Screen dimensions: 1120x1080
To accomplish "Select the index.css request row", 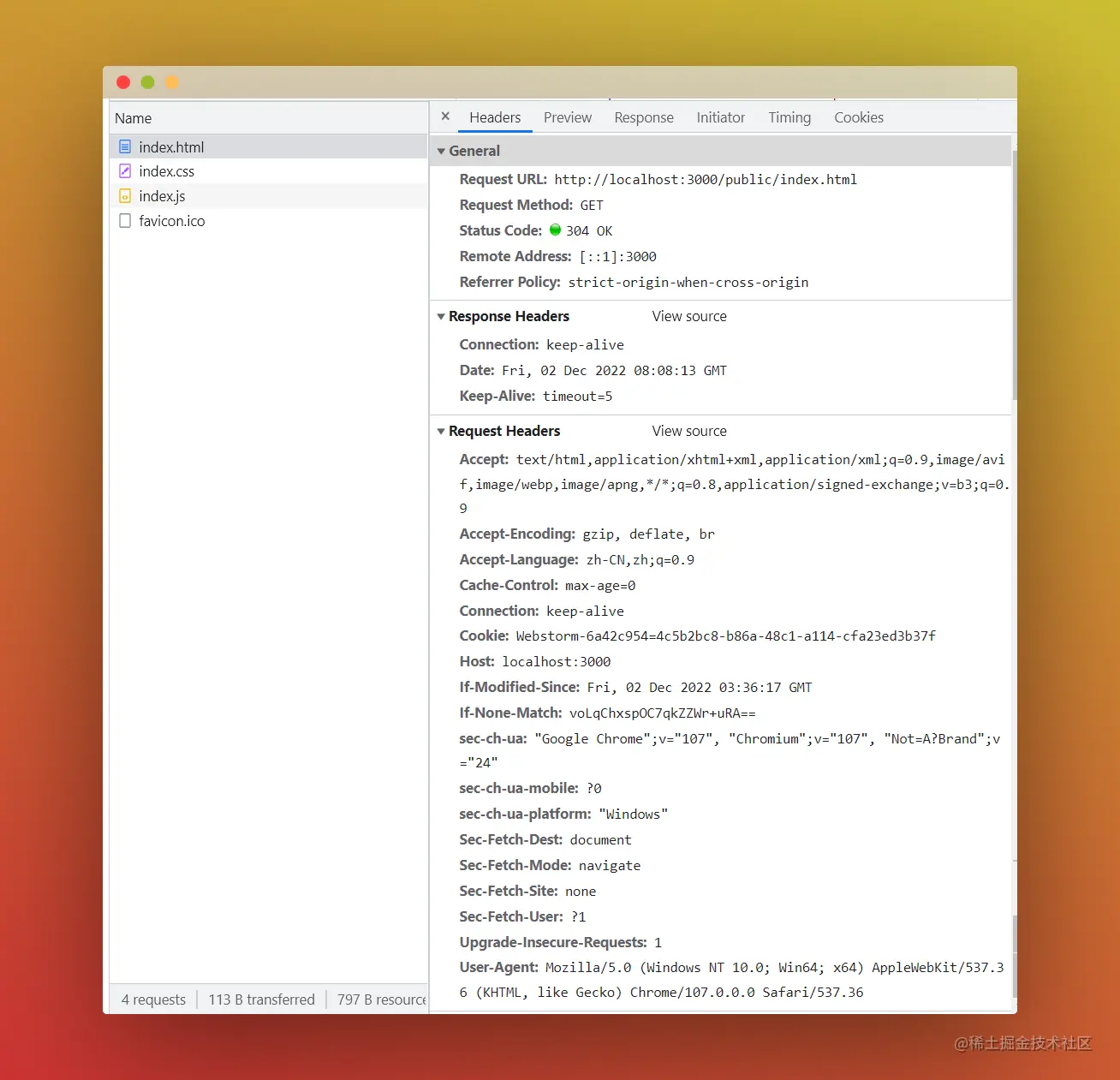I will click(269, 171).
